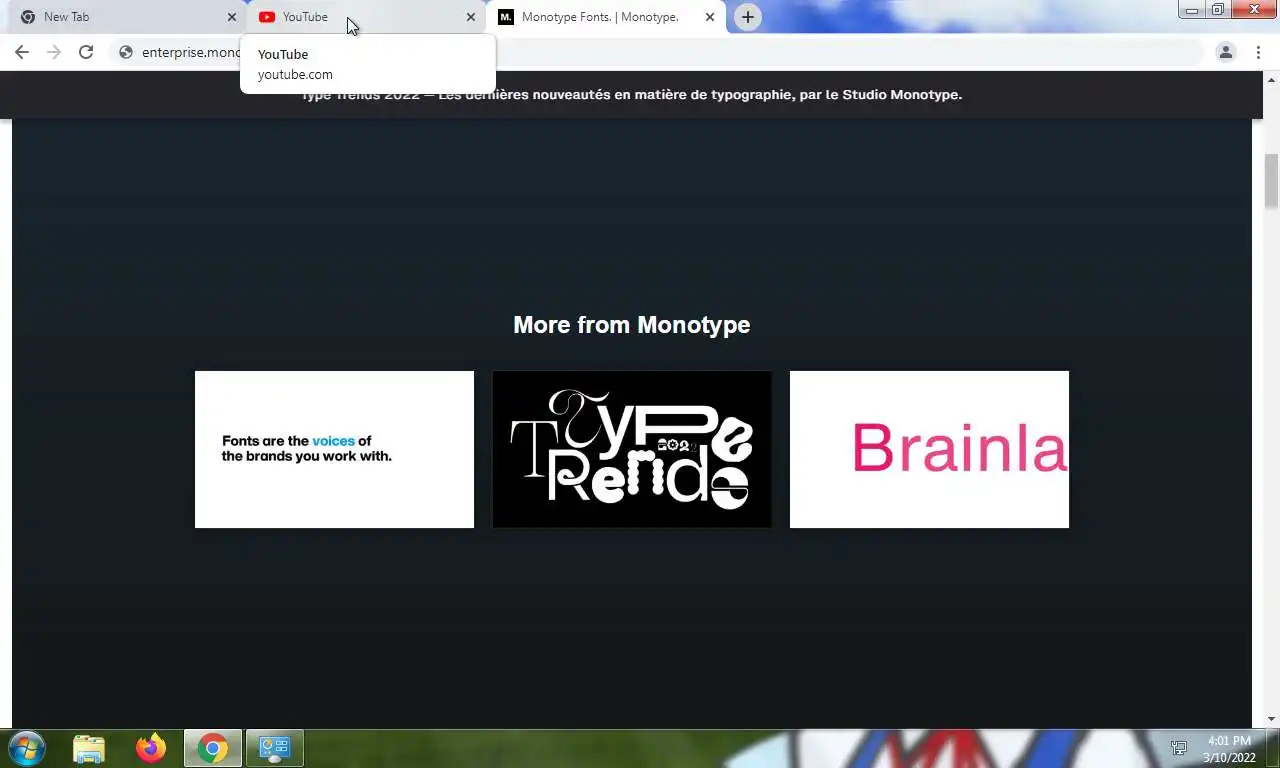Open the taskbar clock showing 4:01 PM
The image size is (1280, 768).
[x=1229, y=749]
